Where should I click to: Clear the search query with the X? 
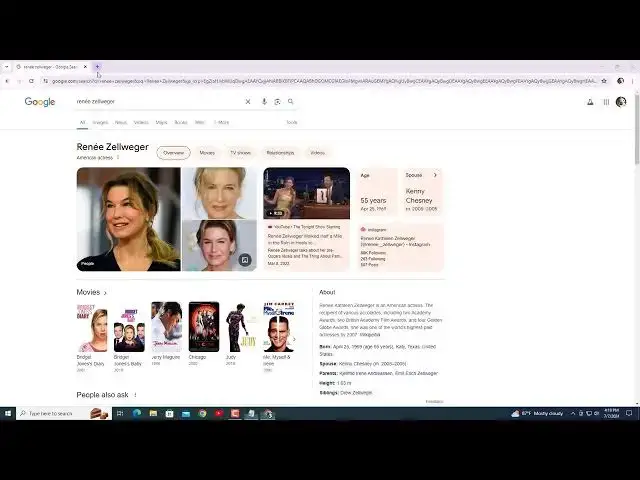pos(248,102)
